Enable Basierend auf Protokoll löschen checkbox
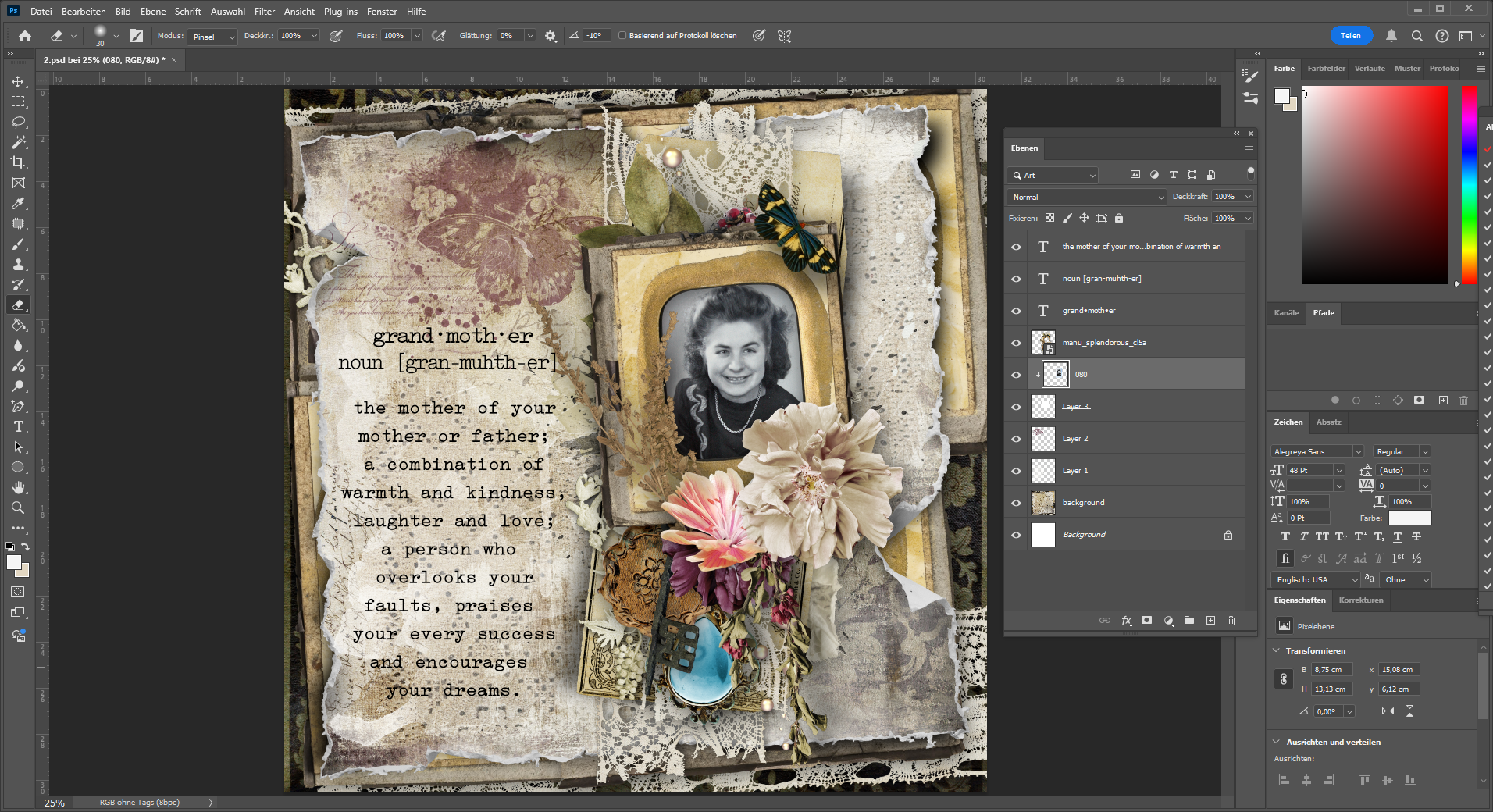The image size is (1493, 812). point(622,36)
